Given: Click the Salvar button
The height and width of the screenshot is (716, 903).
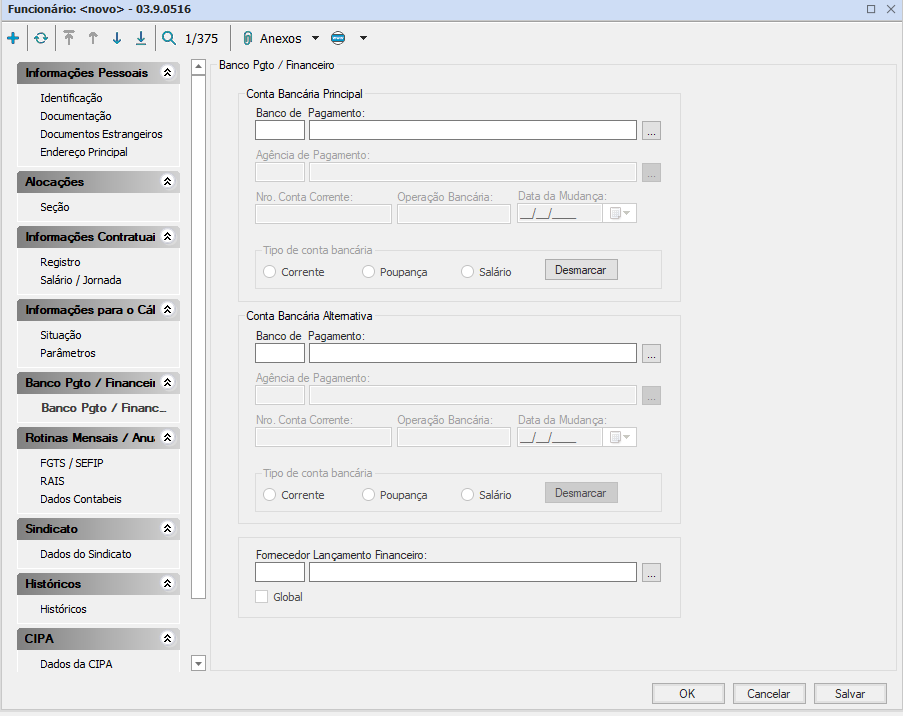Looking at the screenshot, I should click(849, 694).
